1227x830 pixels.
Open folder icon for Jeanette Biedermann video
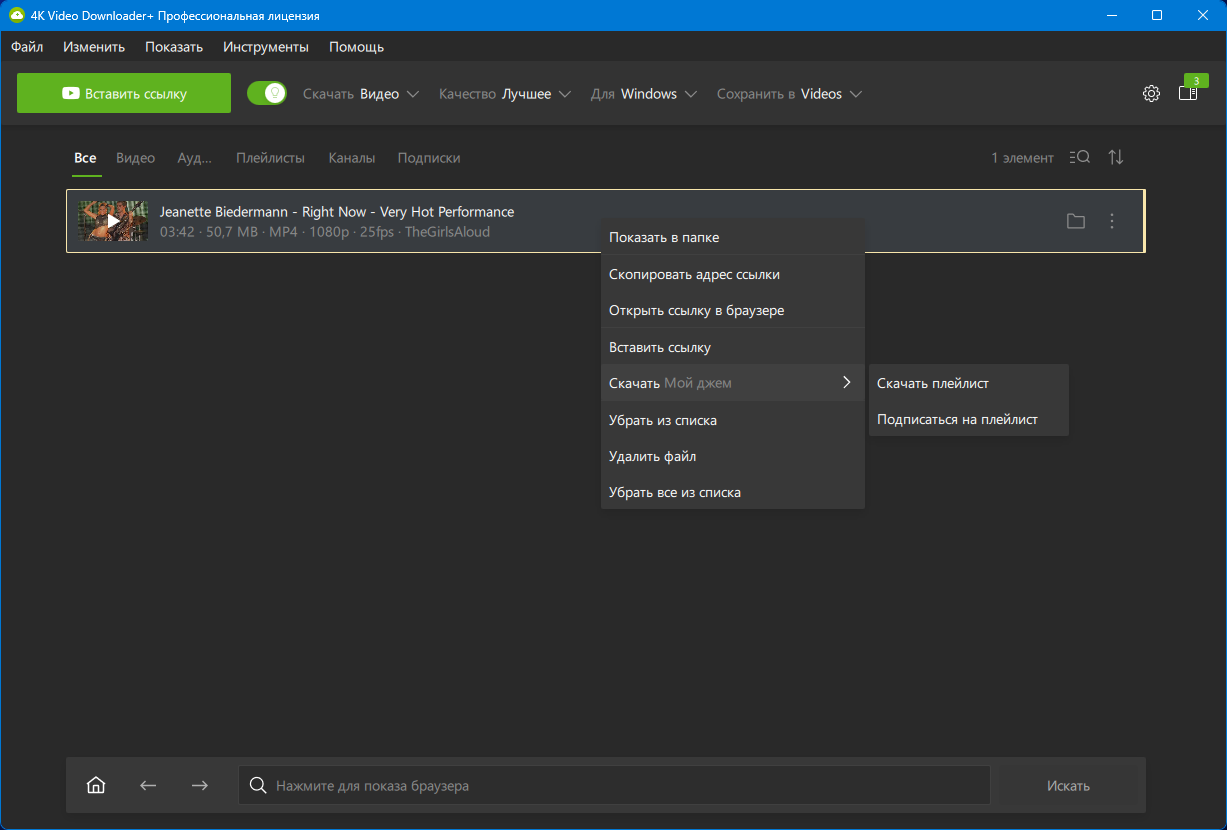pos(1075,221)
